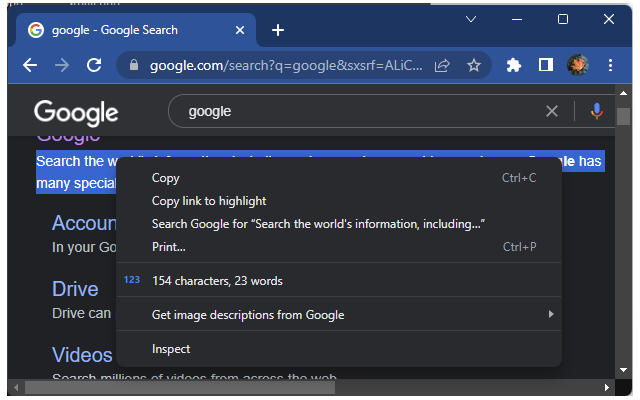Choose Print from context menu
This screenshot has width=640, height=400.
339,247
